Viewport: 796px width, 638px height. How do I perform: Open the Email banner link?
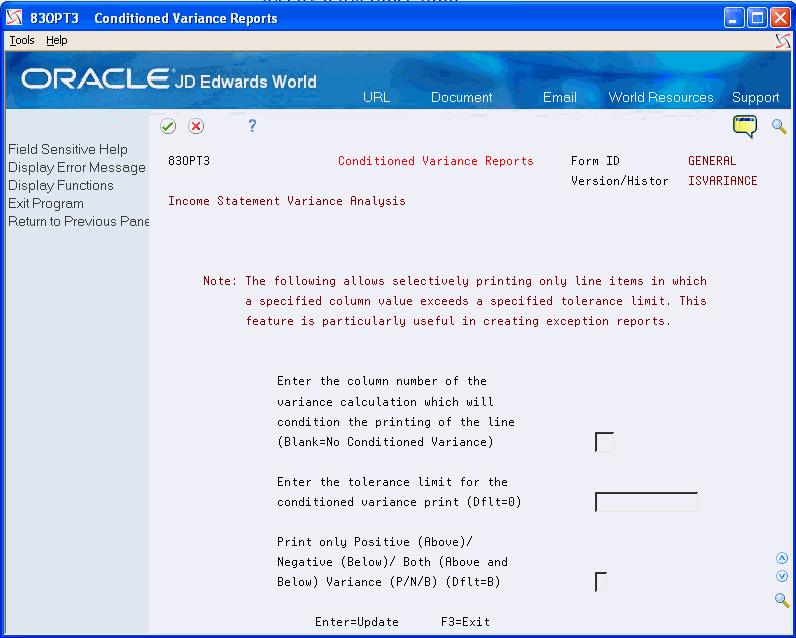(x=559, y=97)
